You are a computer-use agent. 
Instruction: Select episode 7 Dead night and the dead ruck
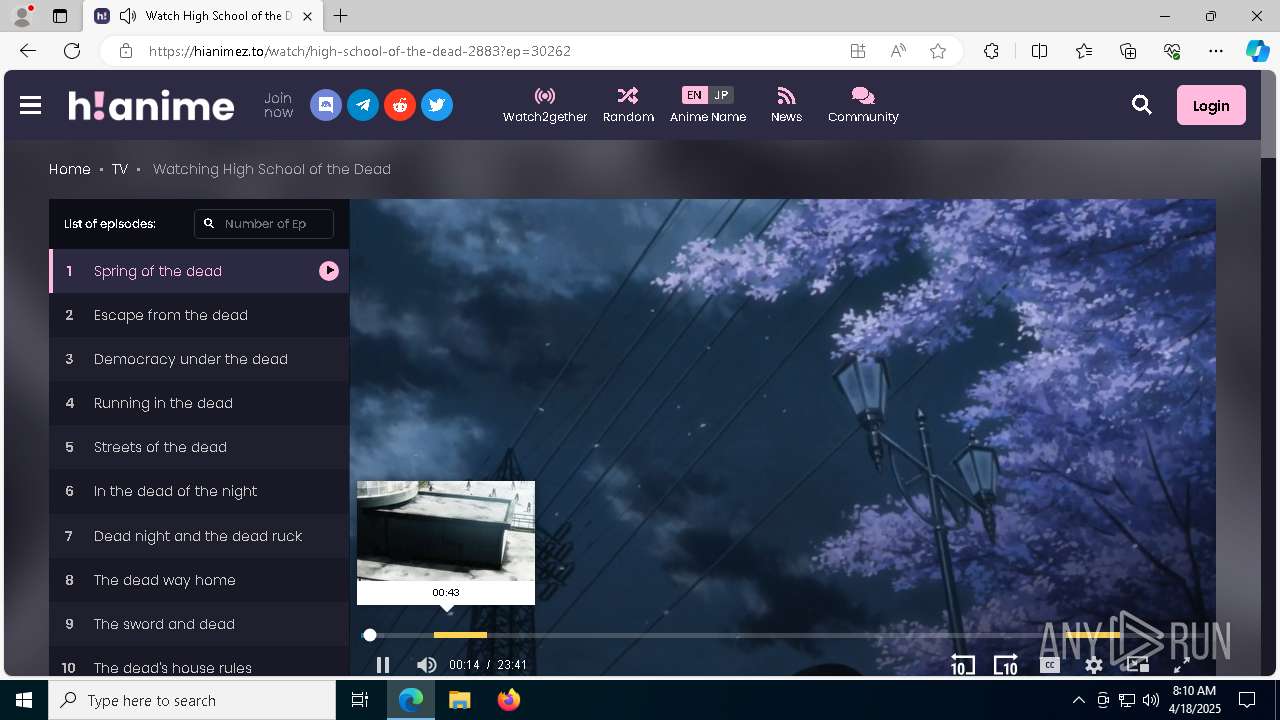point(199,536)
